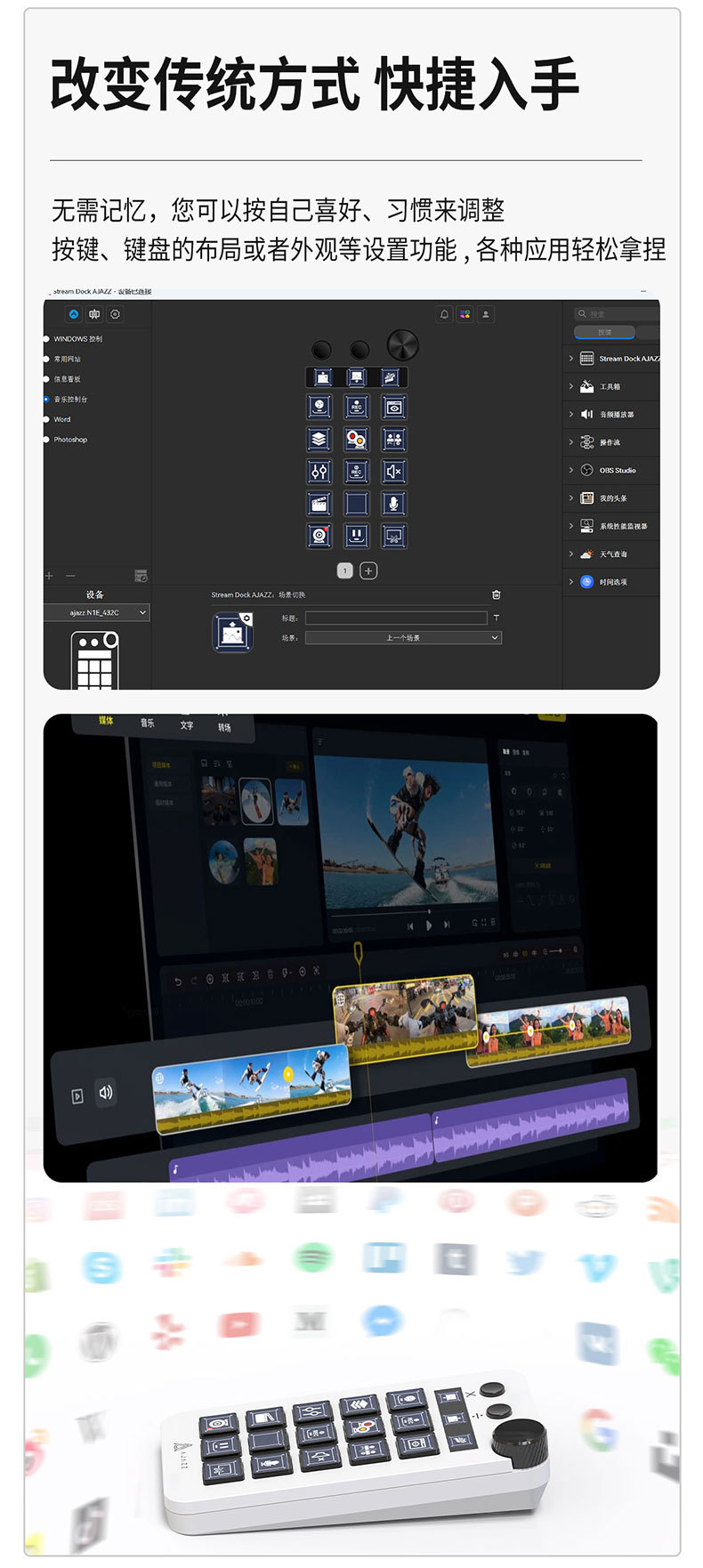Open the 文字 tab in the video editor
This screenshot has width=703, height=1568.
(x=187, y=725)
